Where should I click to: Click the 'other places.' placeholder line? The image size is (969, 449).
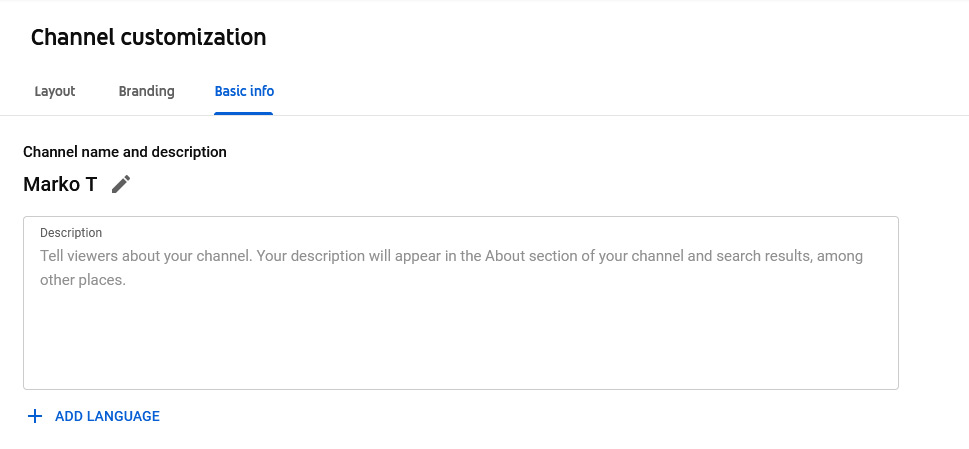[83, 280]
